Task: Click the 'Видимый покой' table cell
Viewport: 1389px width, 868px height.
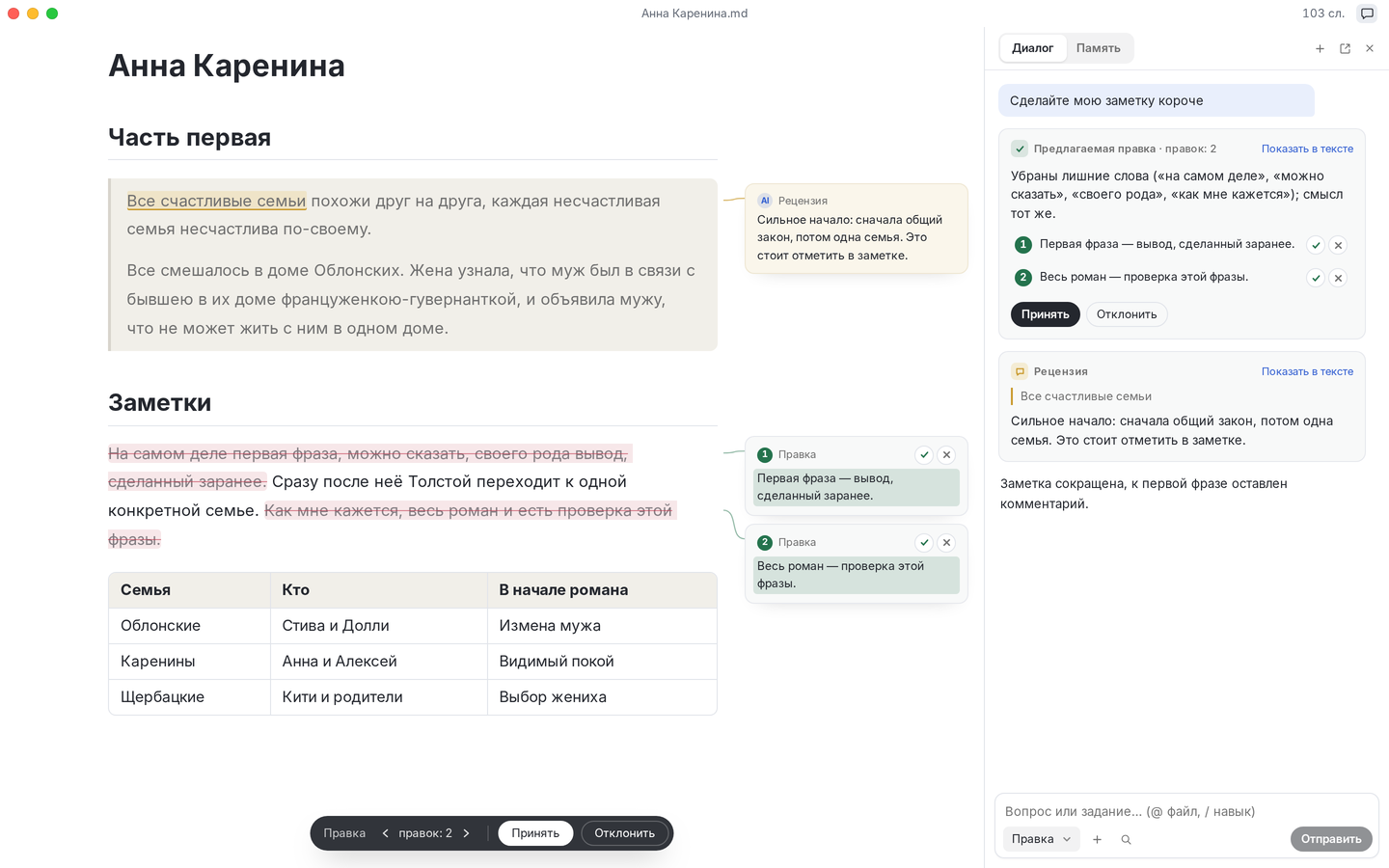Action: click(602, 662)
